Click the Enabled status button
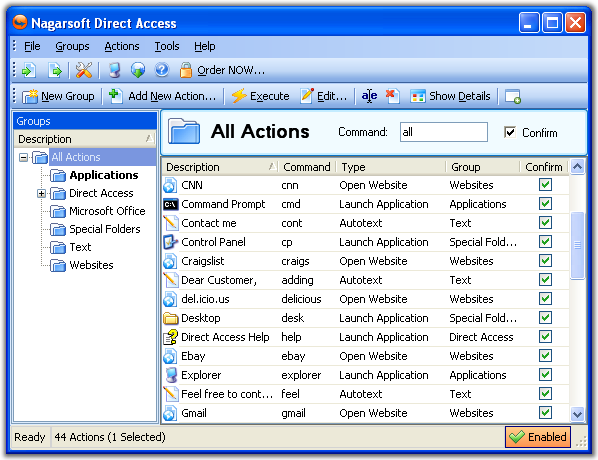This screenshot has width=598, height=460. [x=538, y=437]
